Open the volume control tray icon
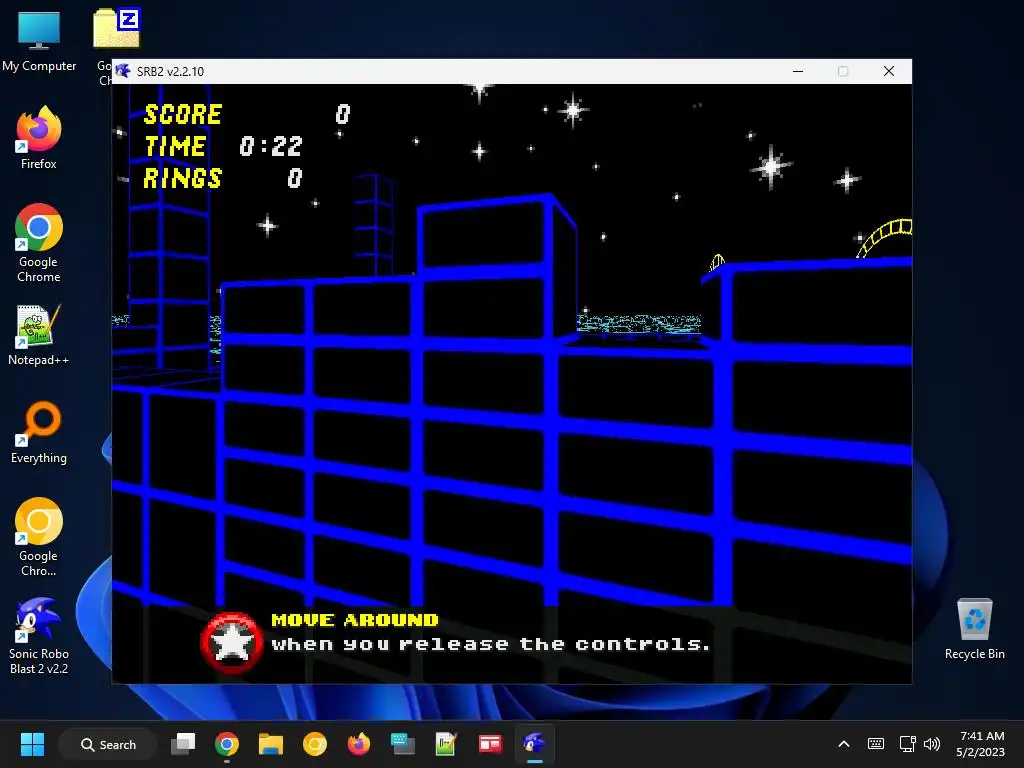1024x768 pixels. pos(932,744)
